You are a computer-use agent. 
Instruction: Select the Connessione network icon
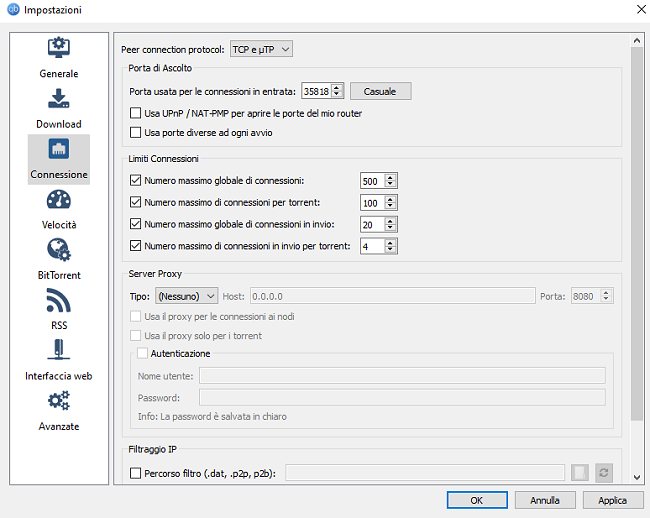coord(58,149)
